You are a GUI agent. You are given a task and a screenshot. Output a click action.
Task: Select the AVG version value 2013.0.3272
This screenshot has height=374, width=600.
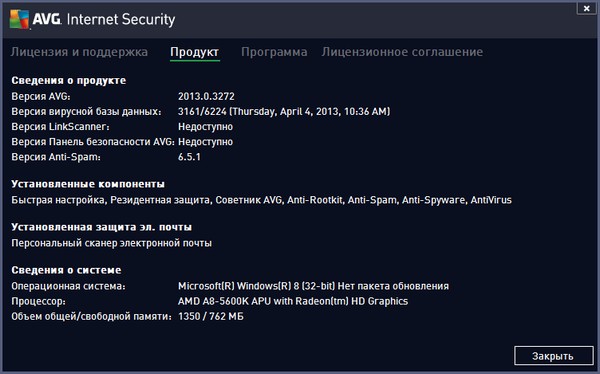tap(206, 96)
